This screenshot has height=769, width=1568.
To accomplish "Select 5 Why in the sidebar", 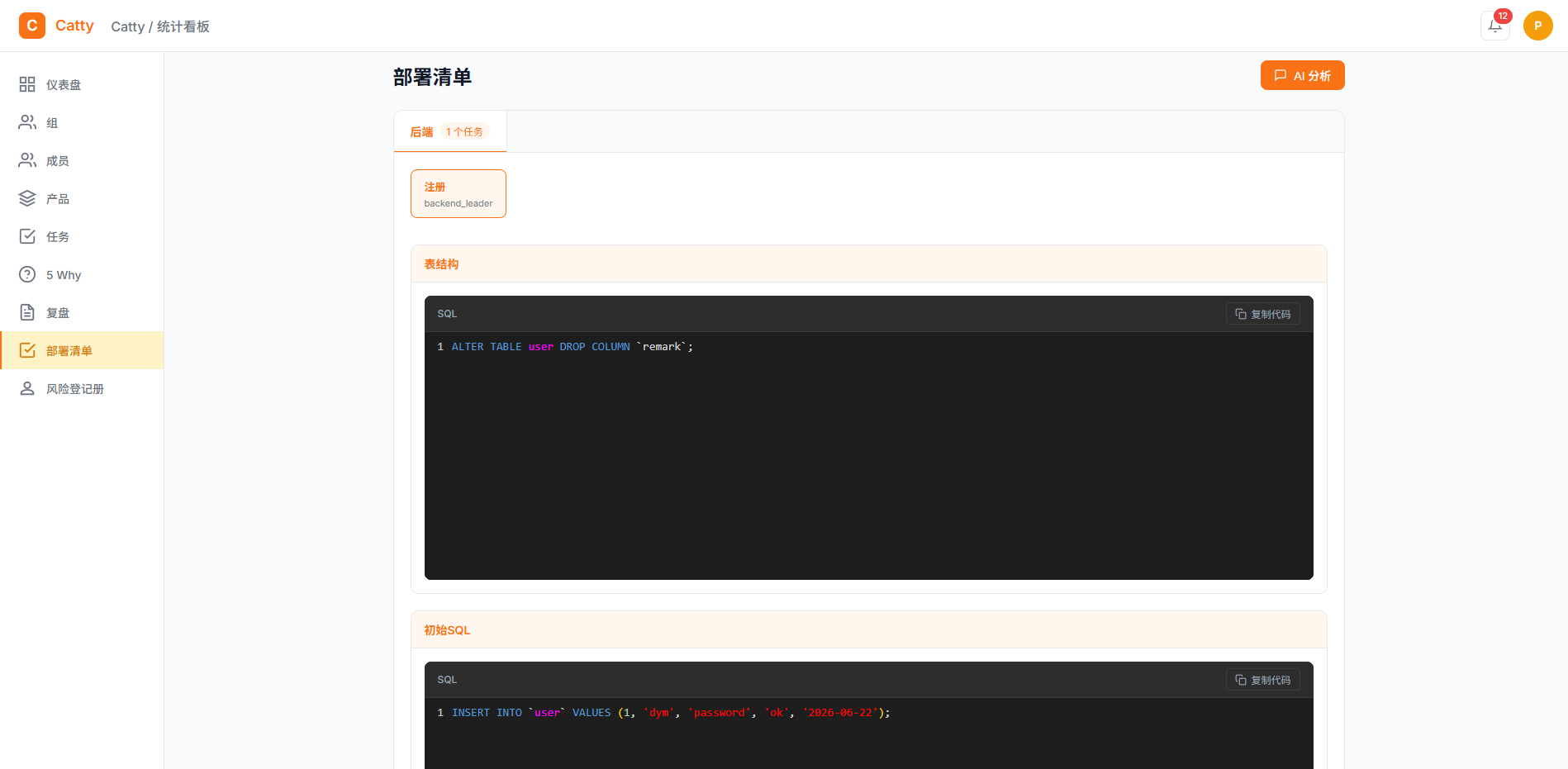I will 82,274.
